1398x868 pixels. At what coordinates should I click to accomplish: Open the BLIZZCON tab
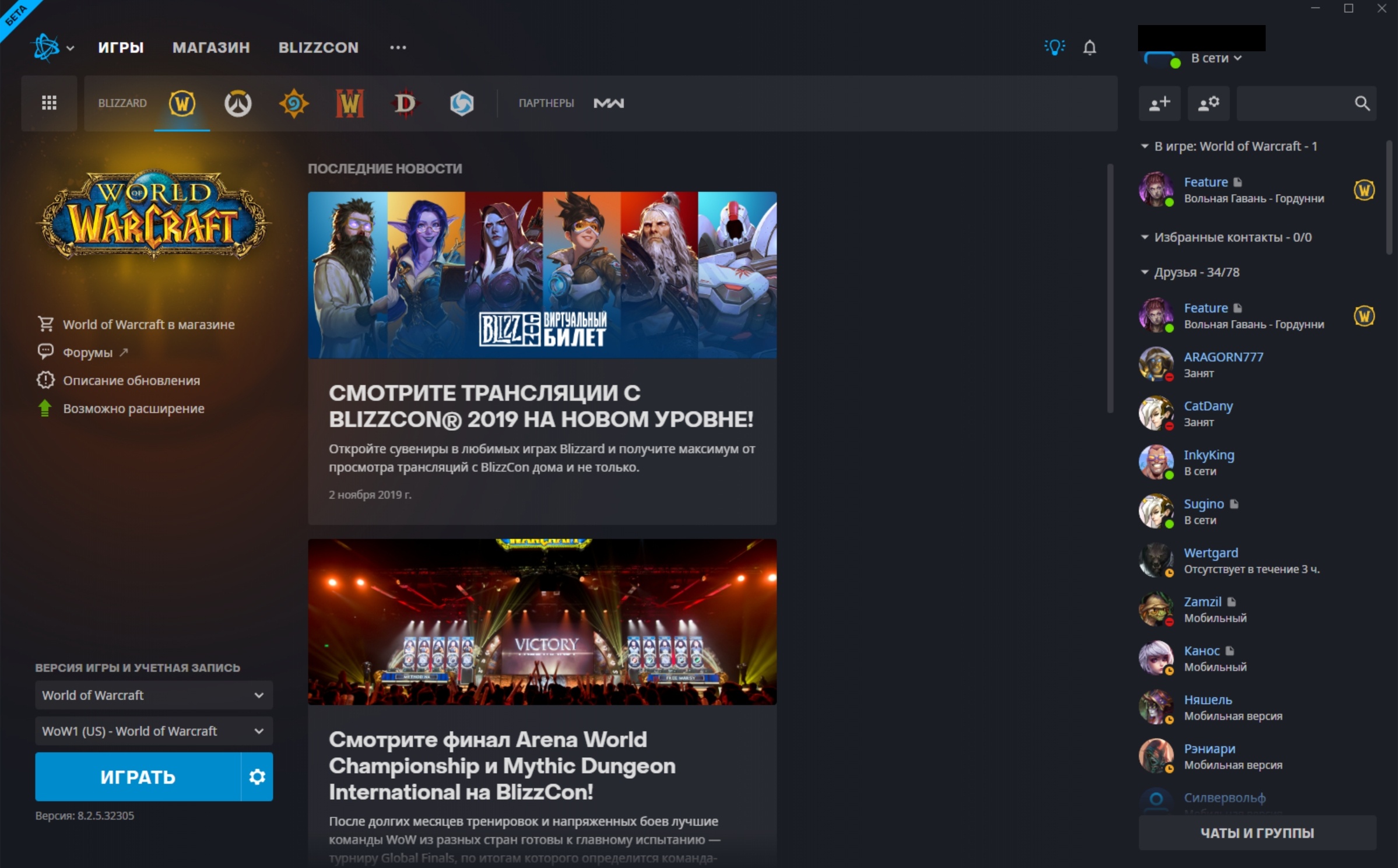click(318, 48)
